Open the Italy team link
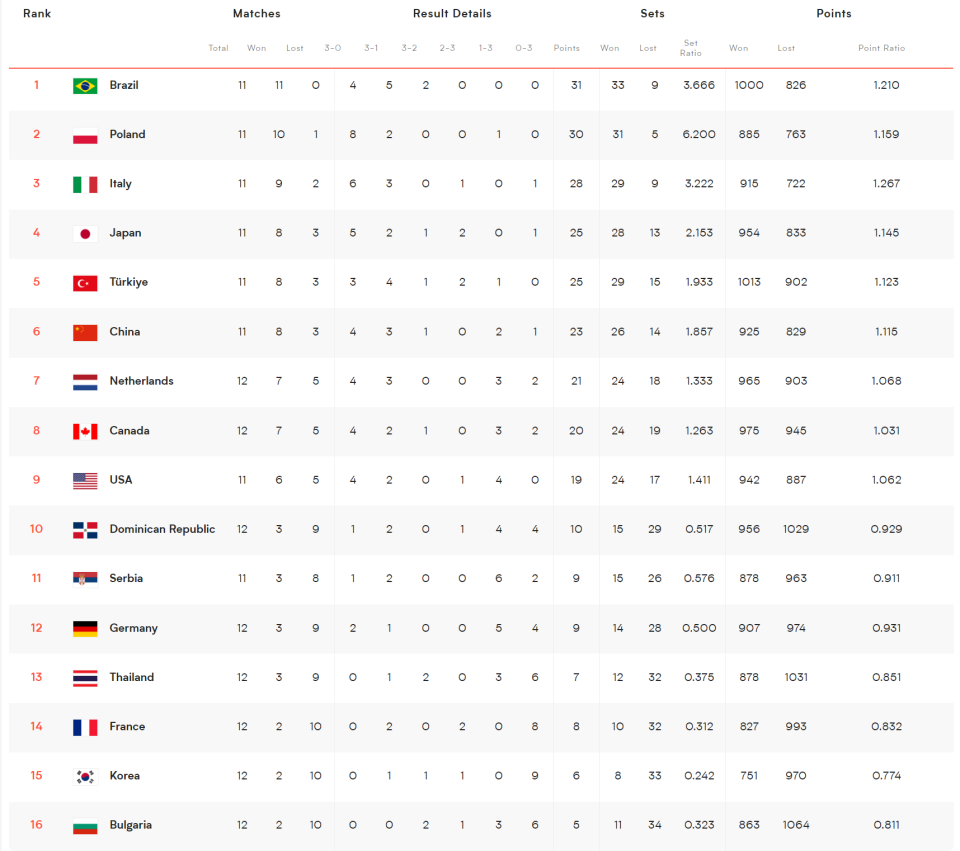The width and height of the screenshot is (960, 851). coord(121,184)
